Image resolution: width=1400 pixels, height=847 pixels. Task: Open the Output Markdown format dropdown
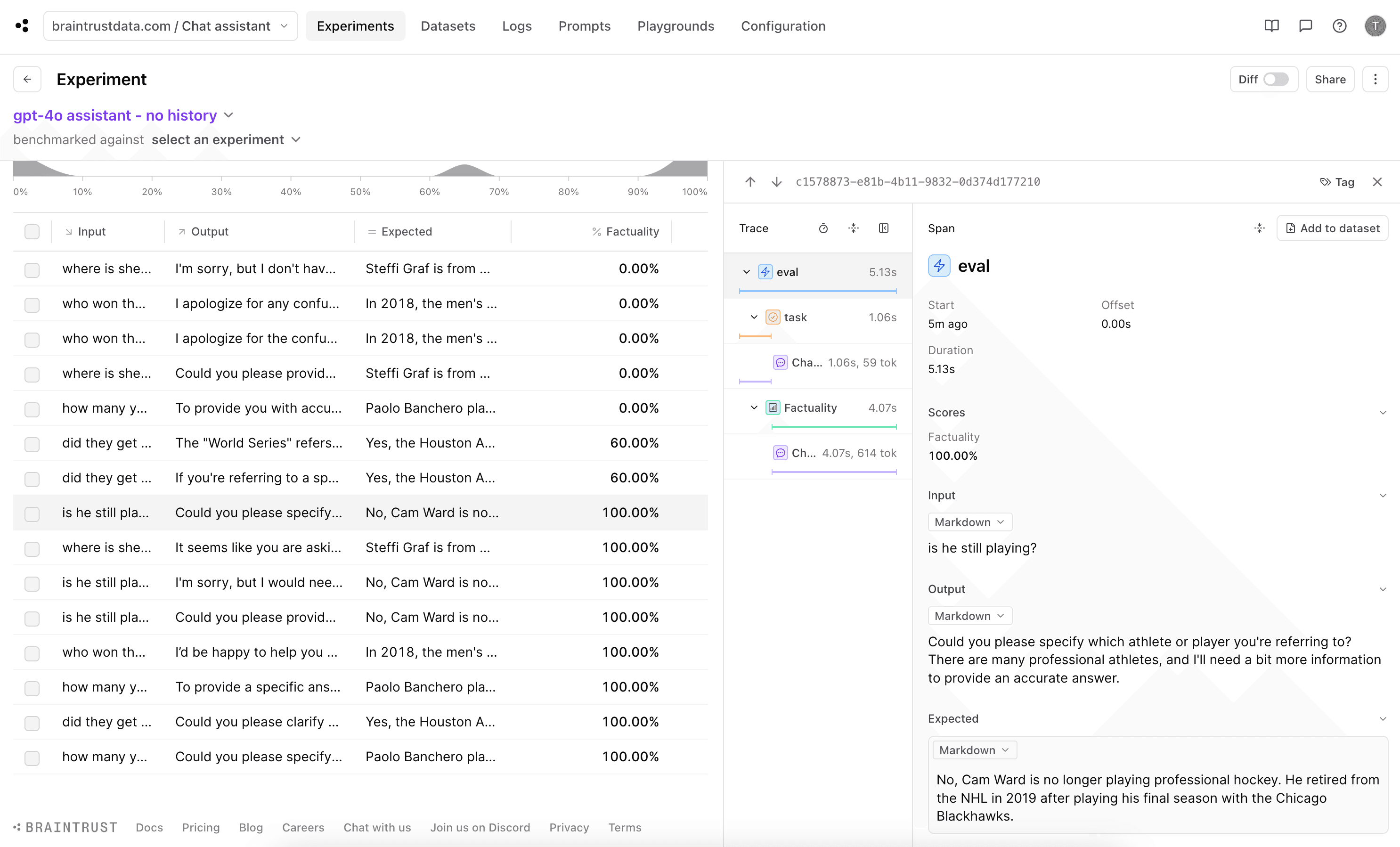coord(969,616)
